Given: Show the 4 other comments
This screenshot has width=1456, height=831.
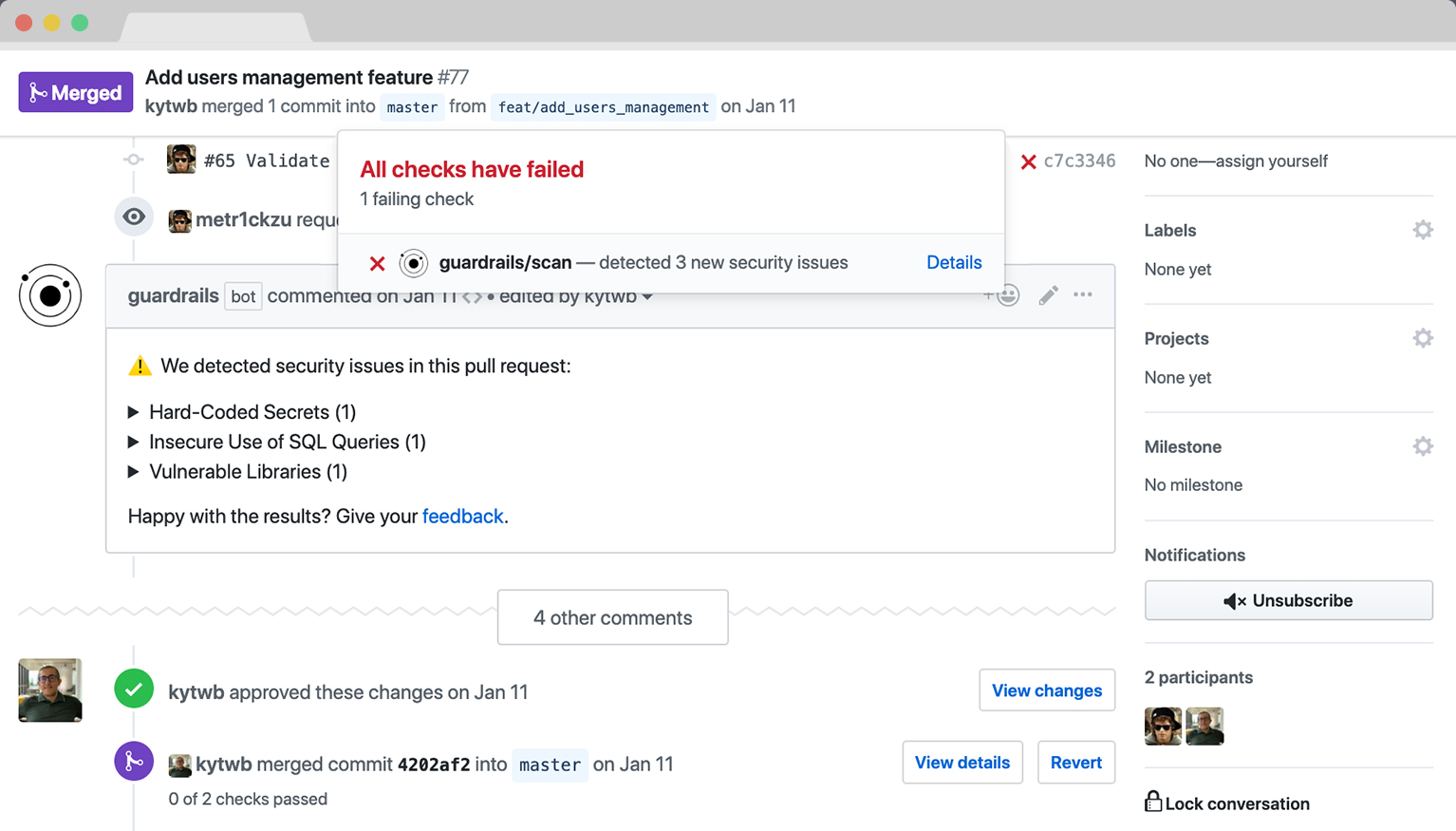Looking at the screenshot, I should coord(612,617).
